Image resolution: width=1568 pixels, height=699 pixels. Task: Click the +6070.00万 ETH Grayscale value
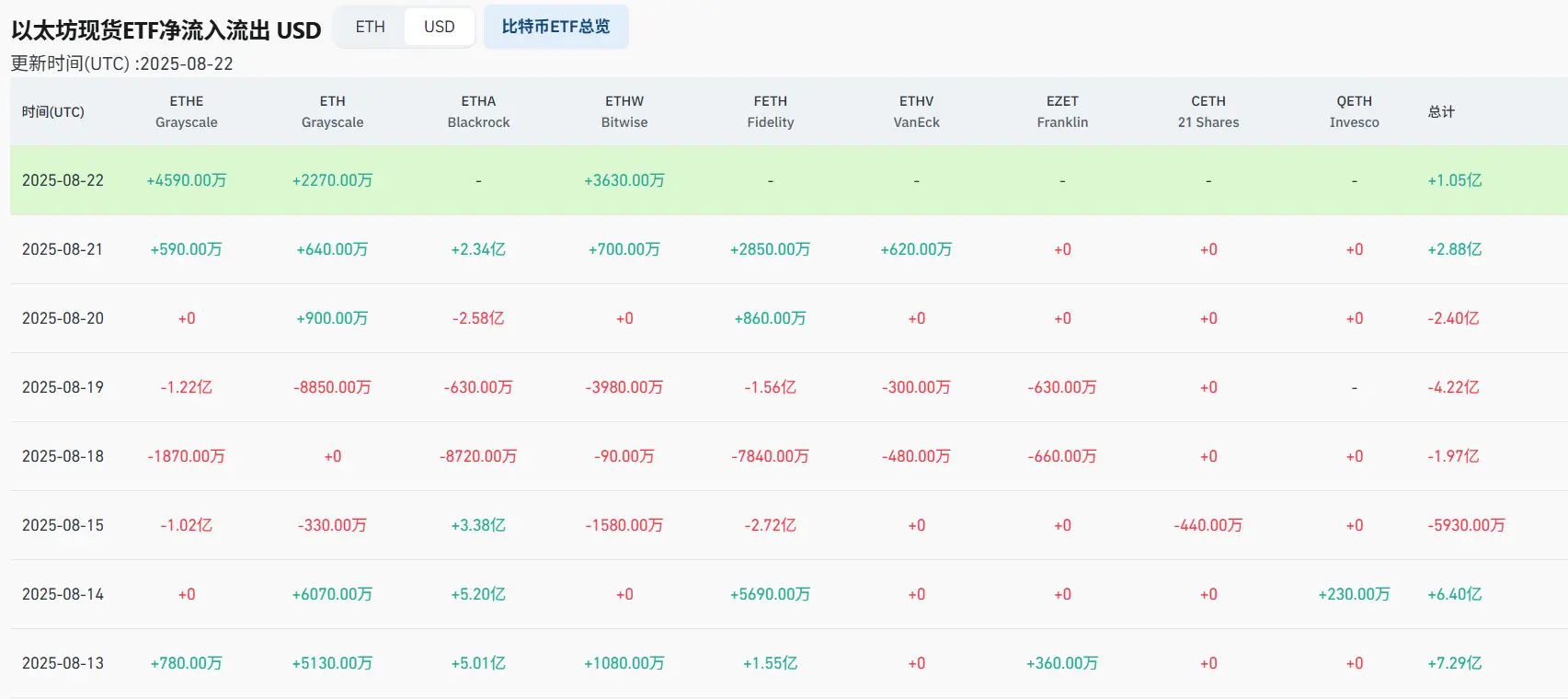point(333,594)
